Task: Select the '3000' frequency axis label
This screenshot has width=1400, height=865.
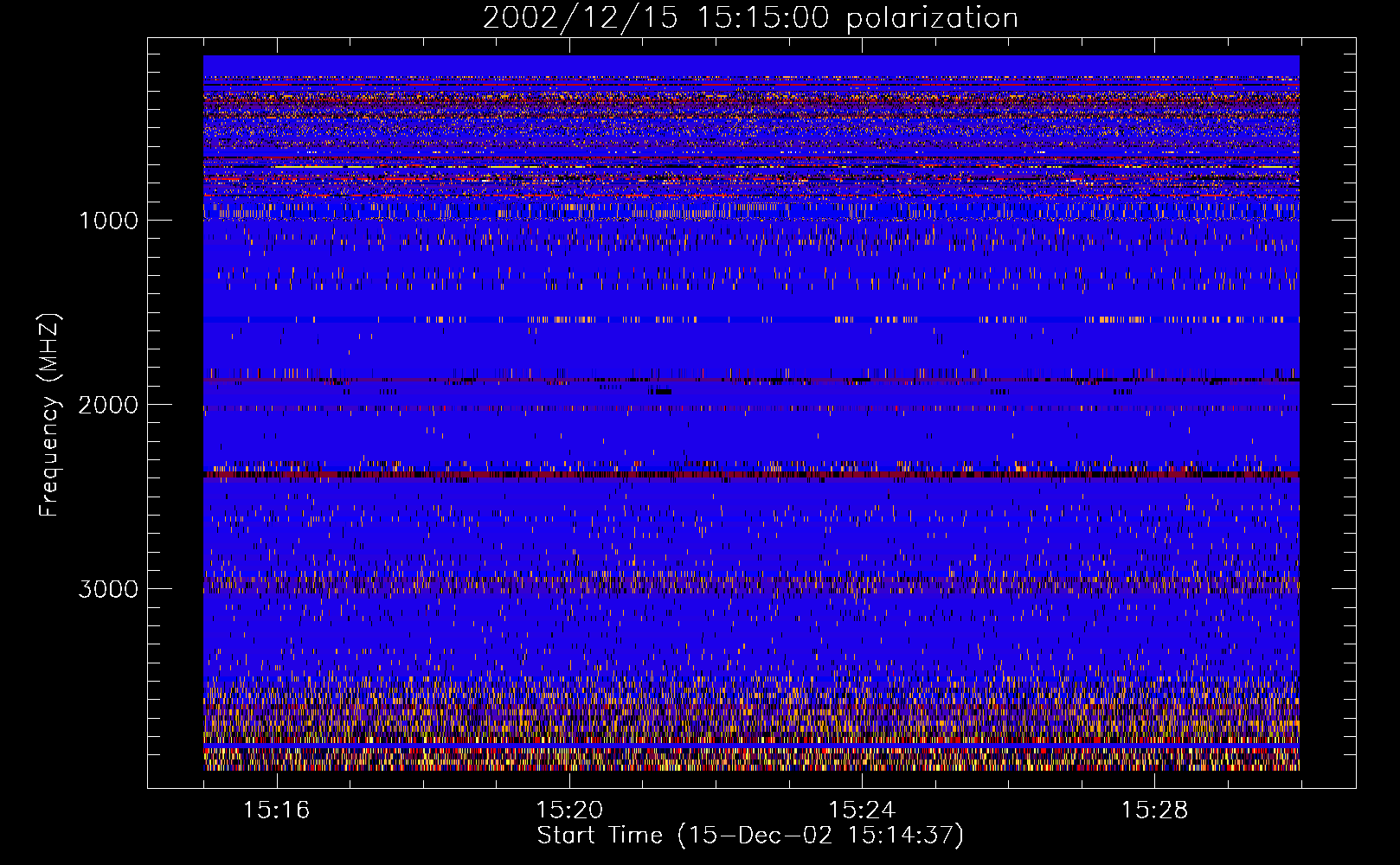Action: [108, 589]
